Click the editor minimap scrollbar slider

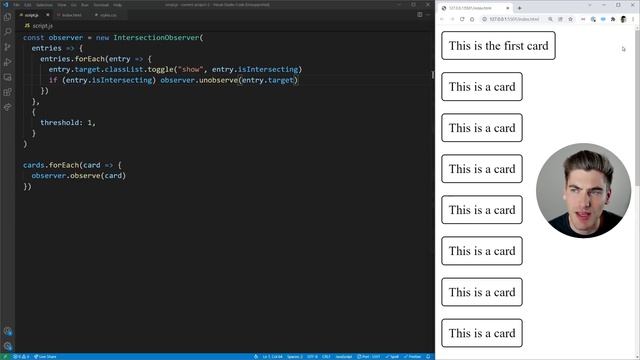point(433,75)
